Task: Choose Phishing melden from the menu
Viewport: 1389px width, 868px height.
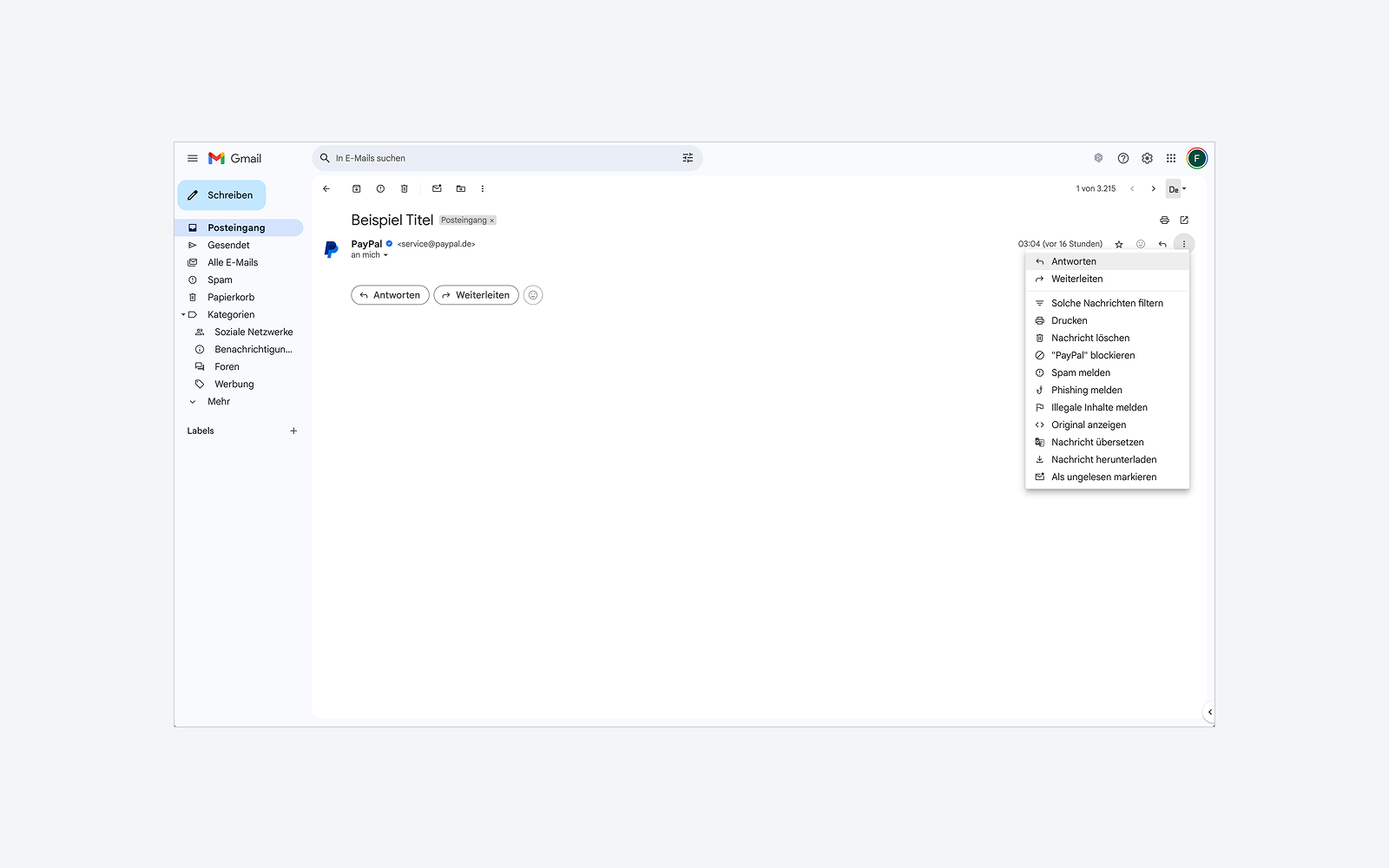Action: coord(1107,390)
